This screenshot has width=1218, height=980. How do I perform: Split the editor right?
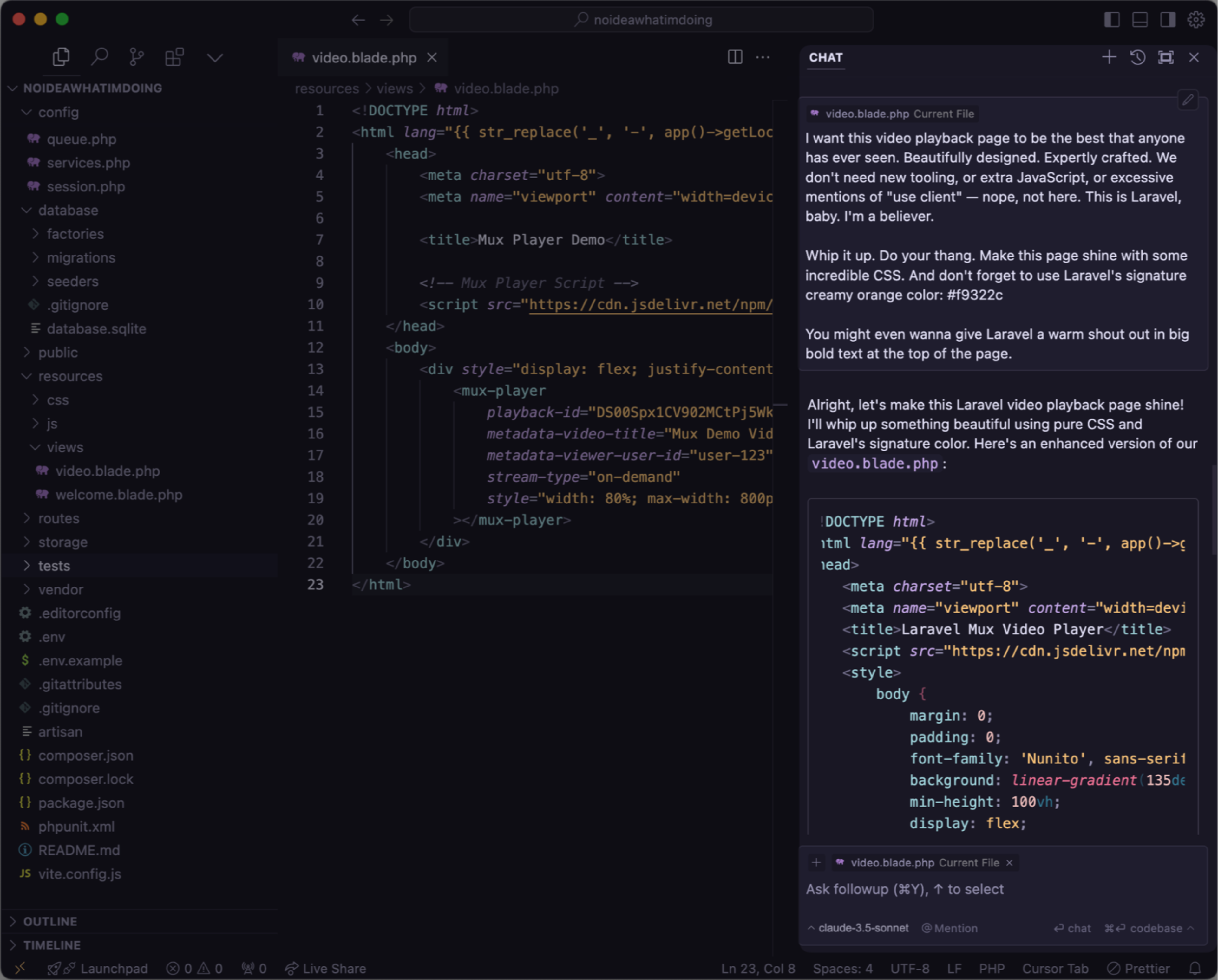tap(734, 57)
